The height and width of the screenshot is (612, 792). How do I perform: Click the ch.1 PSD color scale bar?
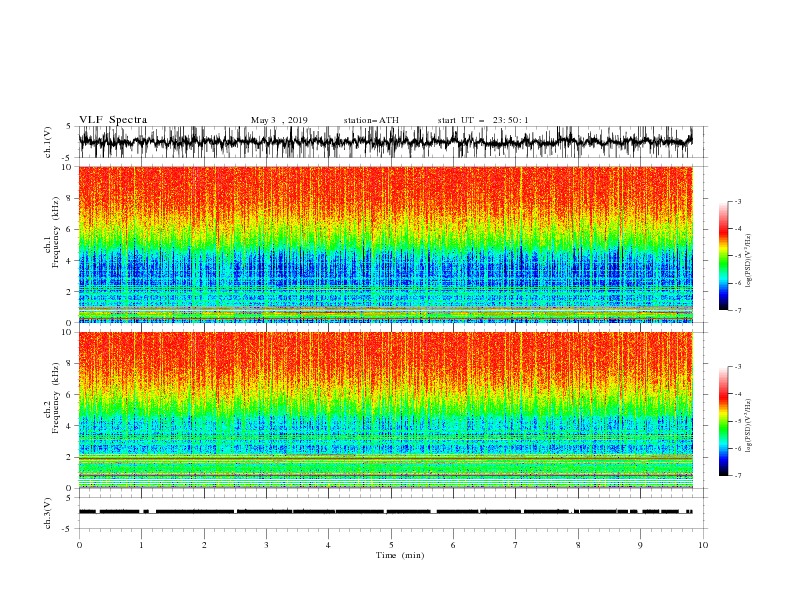723,256
